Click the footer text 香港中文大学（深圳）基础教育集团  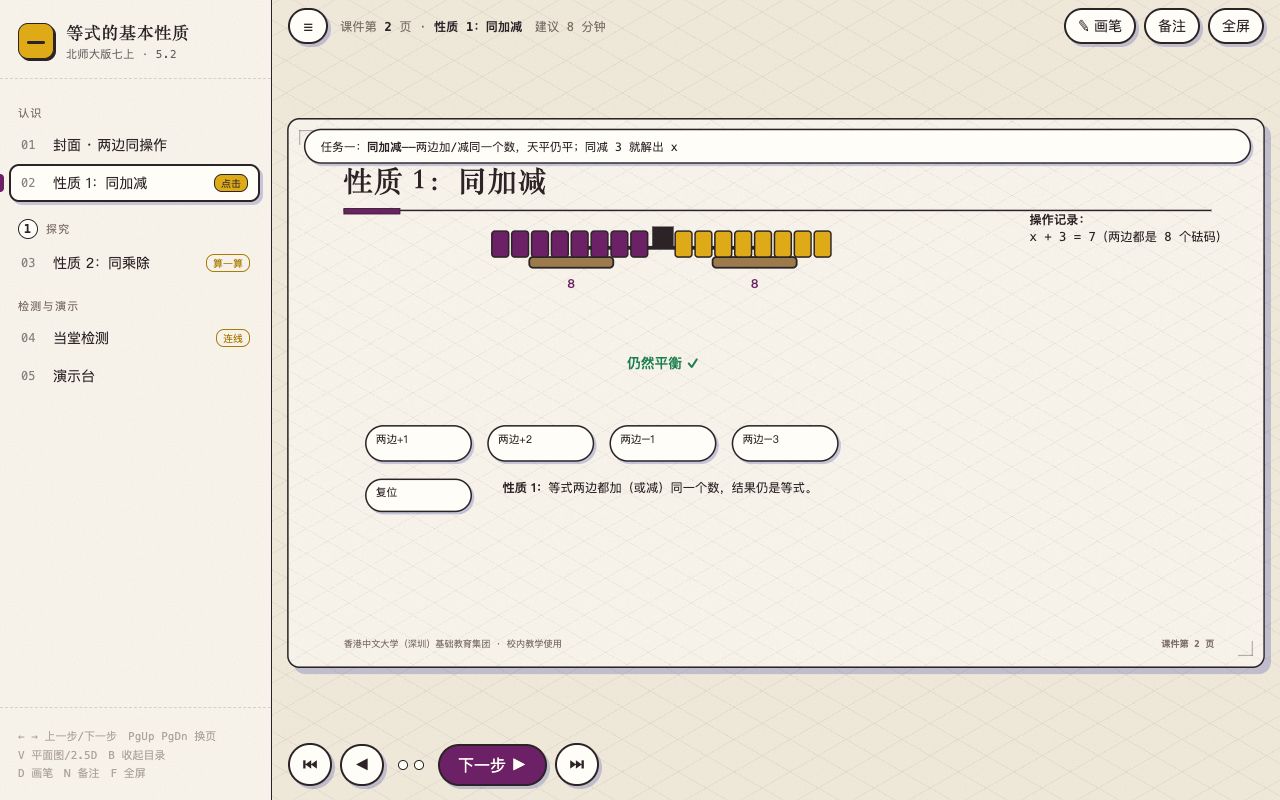417,644
